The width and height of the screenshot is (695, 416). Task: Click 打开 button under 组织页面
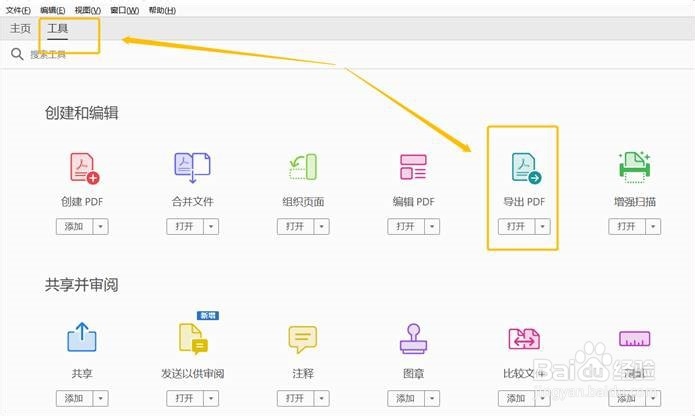pos(295,226)
